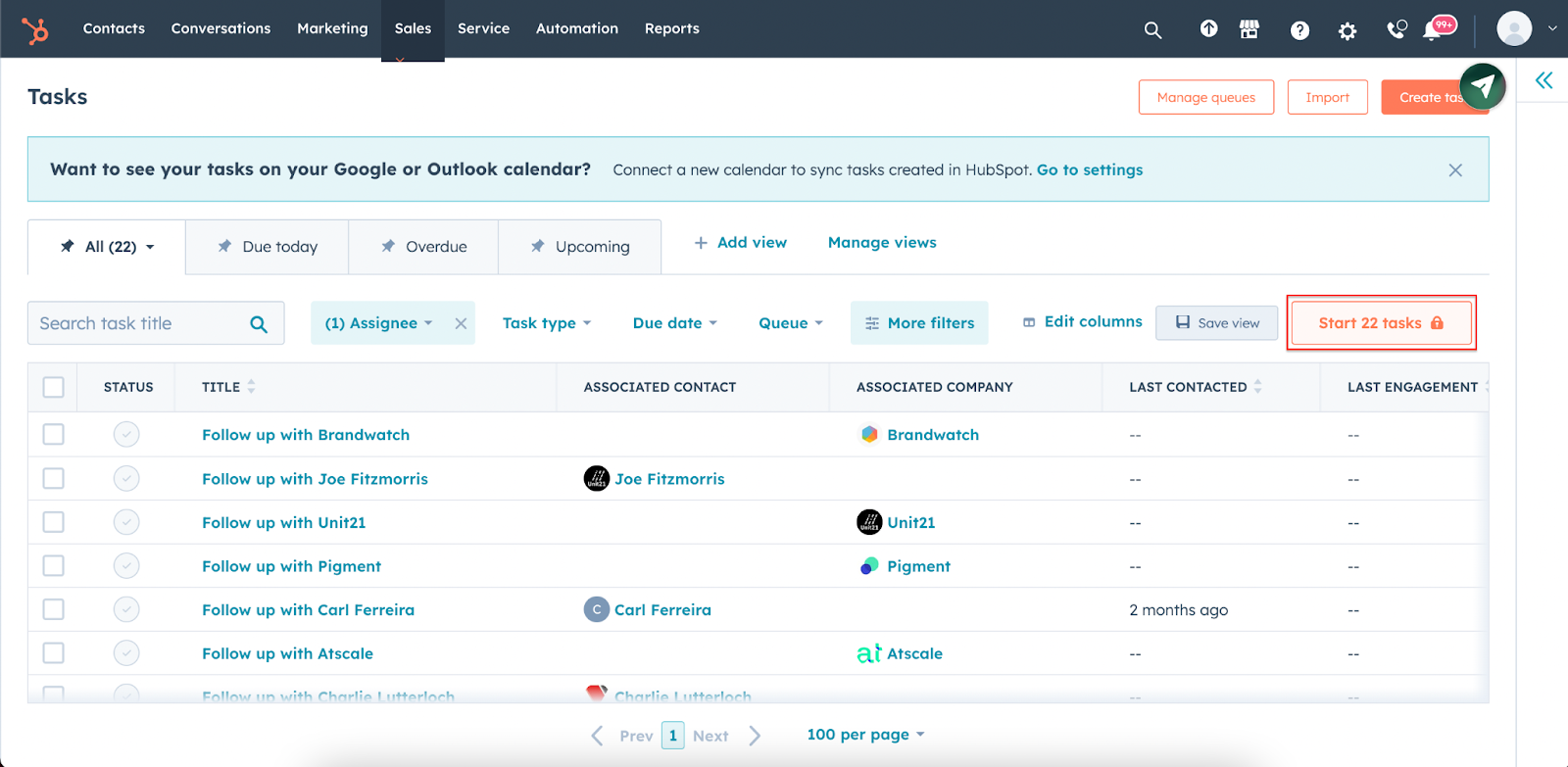Check the Follow up with Joe Fitzmorris row
Viewport: 1568px width, 767px height.
pos(54,478)
